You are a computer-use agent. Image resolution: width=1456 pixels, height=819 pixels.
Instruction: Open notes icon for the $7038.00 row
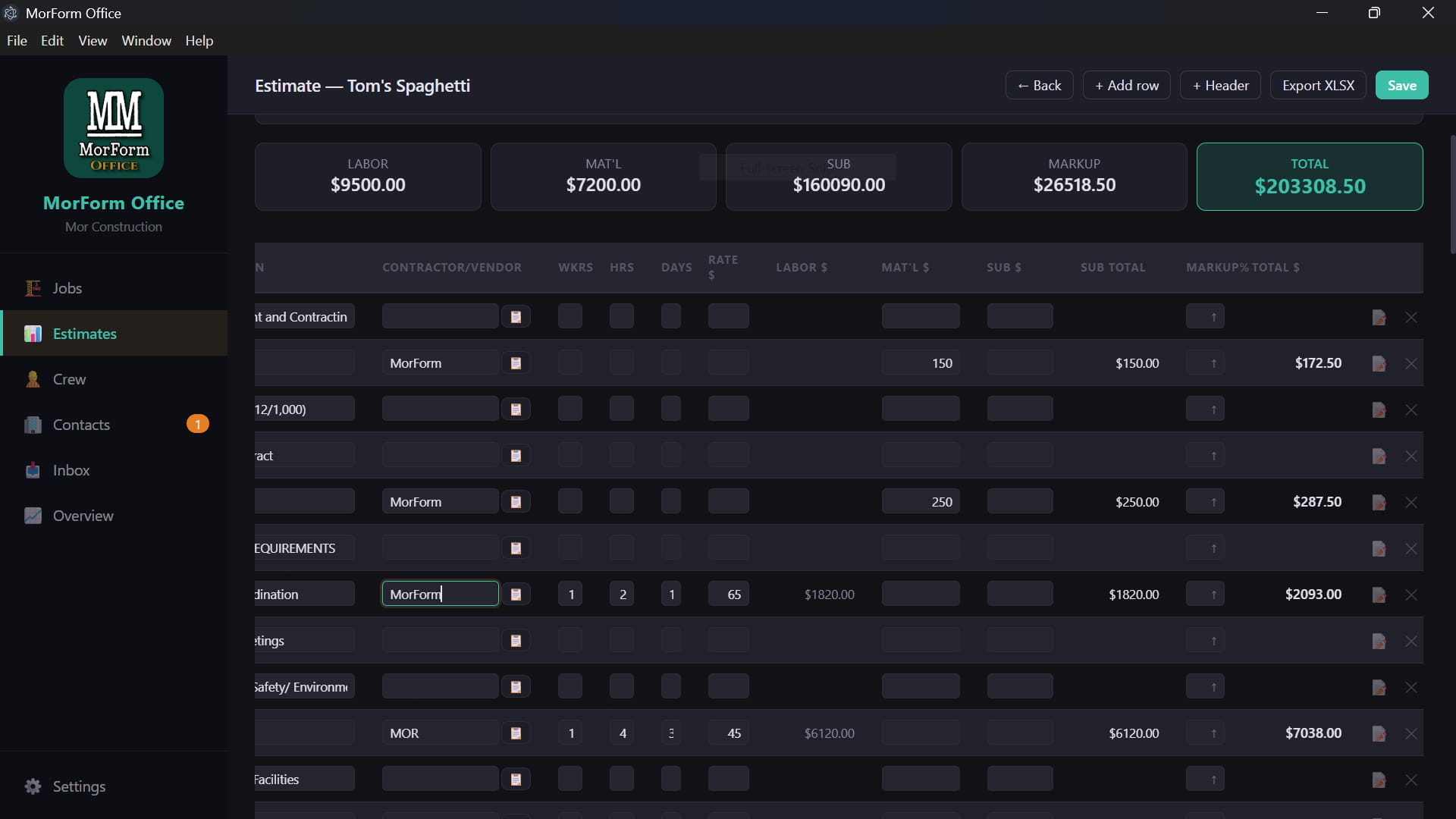1379,734
